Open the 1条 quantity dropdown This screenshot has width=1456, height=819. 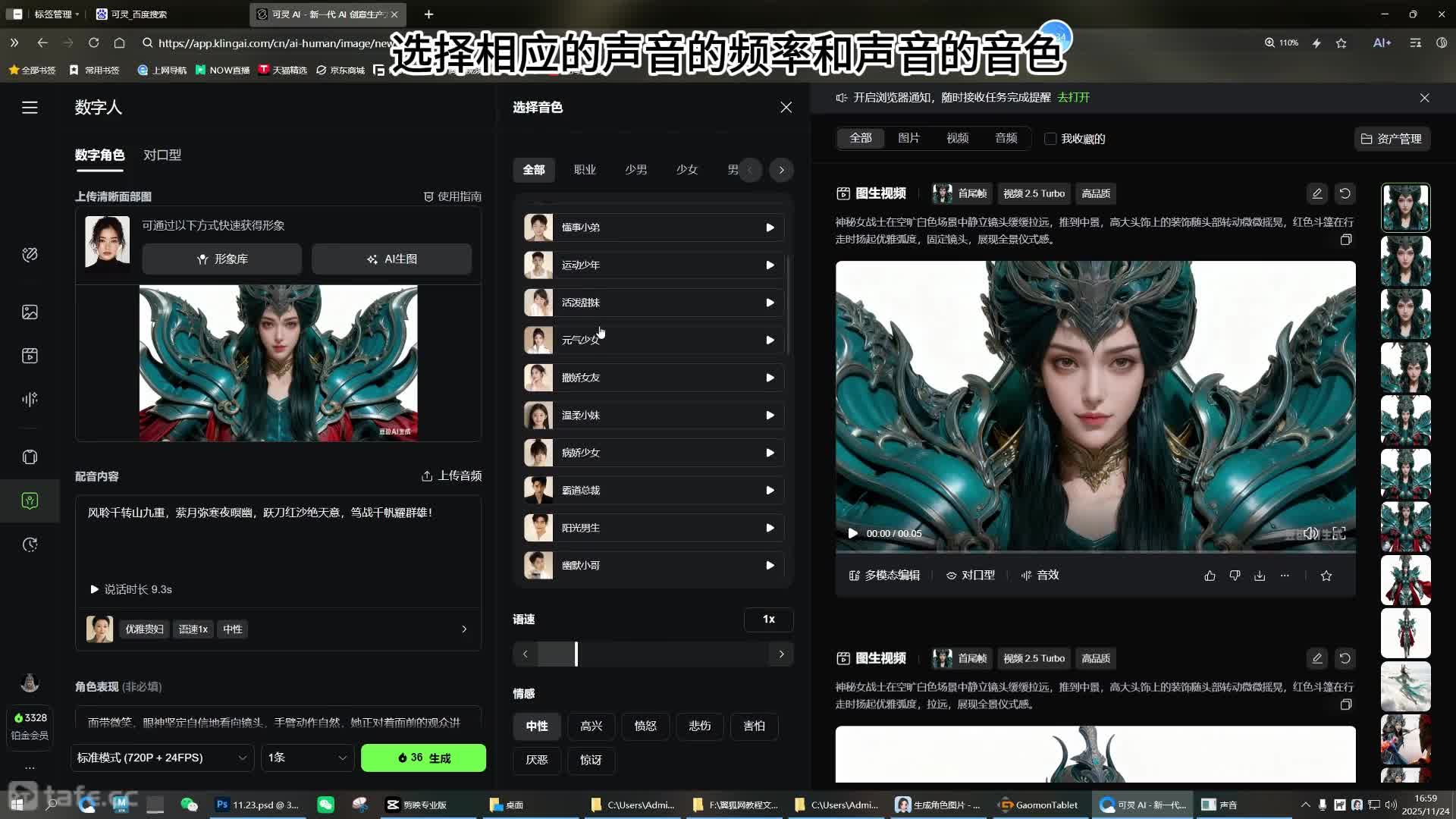307,758
